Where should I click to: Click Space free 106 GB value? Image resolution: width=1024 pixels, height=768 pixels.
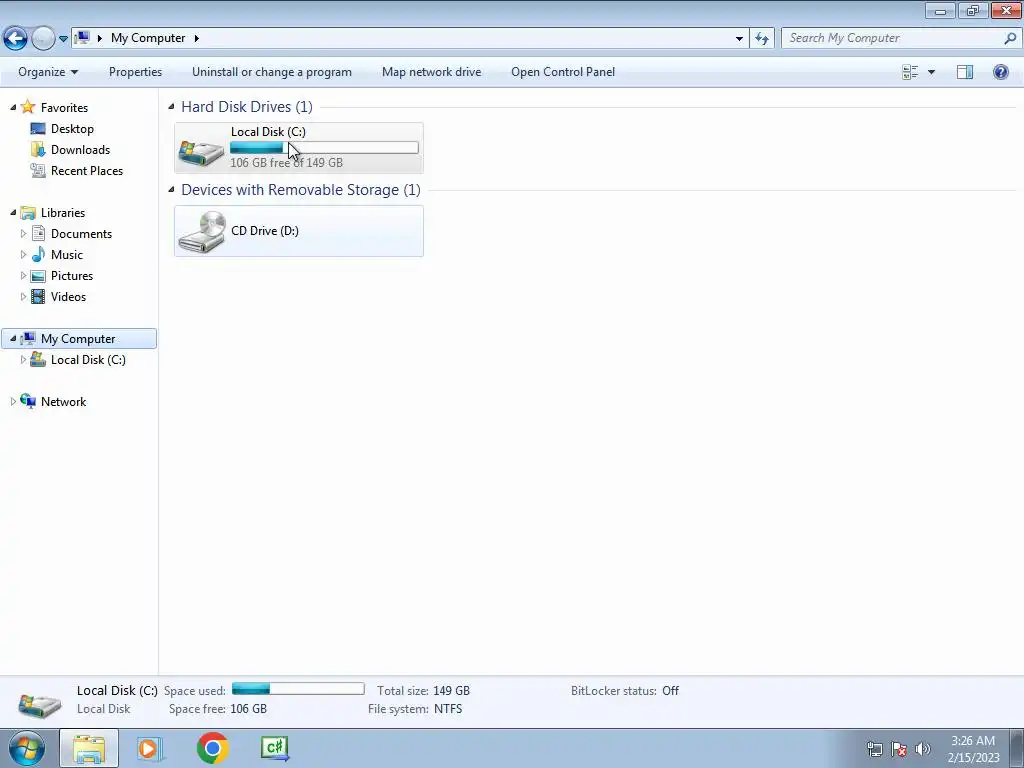point(248,709)
